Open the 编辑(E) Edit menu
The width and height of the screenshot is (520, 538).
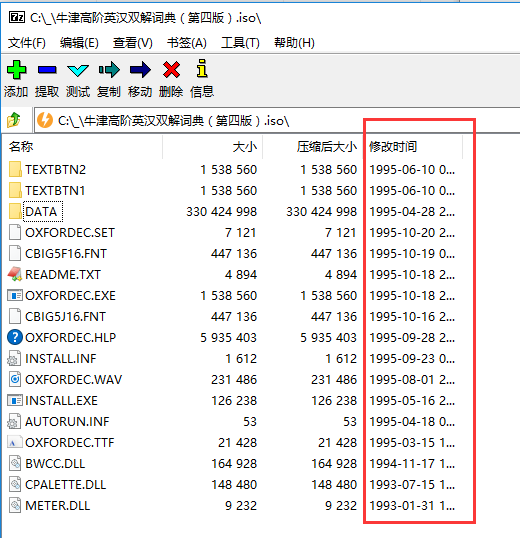(79, 43)
